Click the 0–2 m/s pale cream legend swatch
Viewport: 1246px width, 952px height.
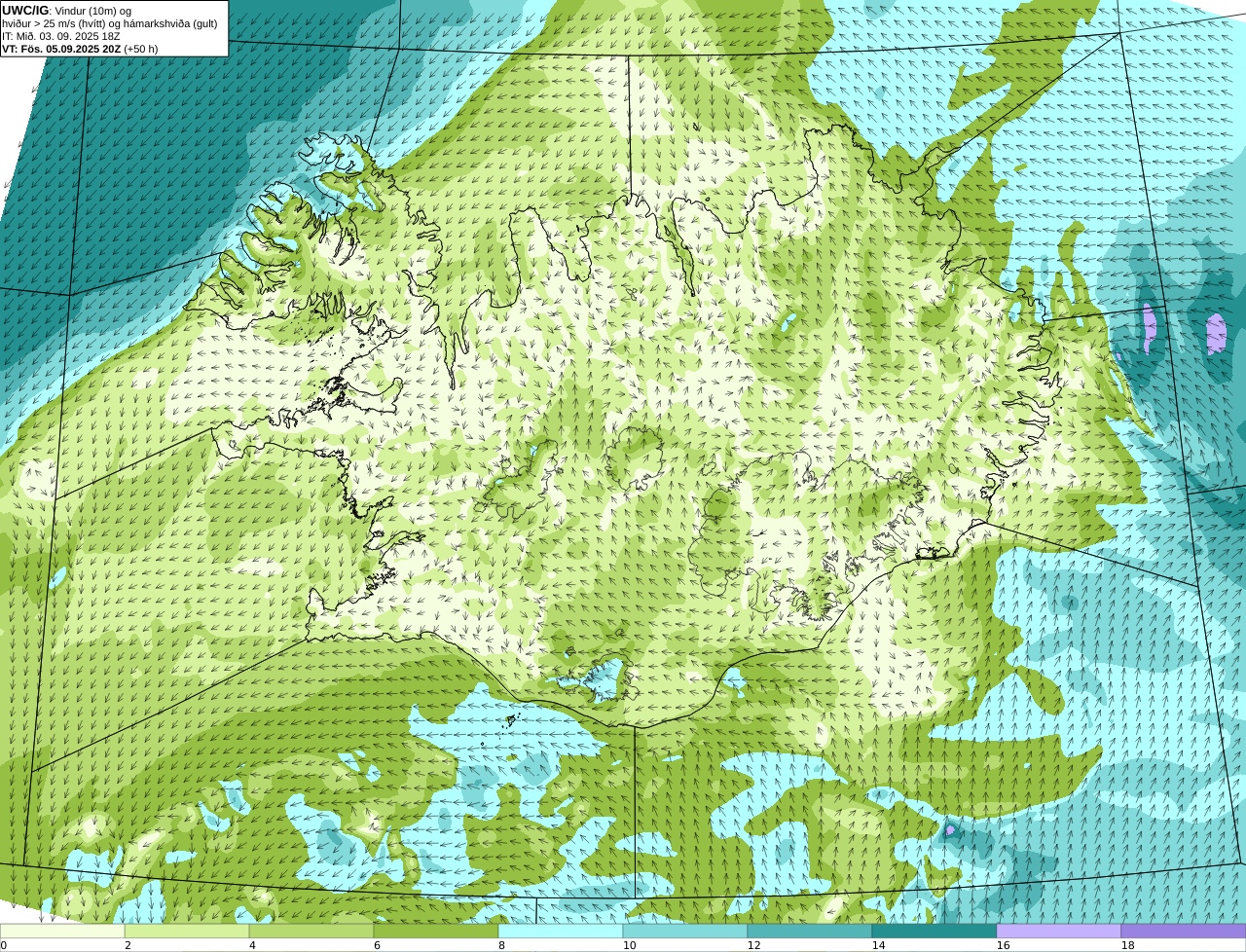[62, 932]
